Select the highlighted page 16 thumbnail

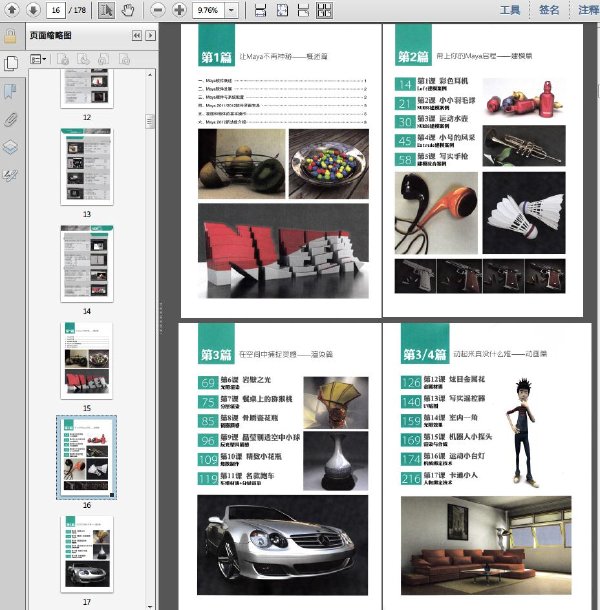(86, 457)
